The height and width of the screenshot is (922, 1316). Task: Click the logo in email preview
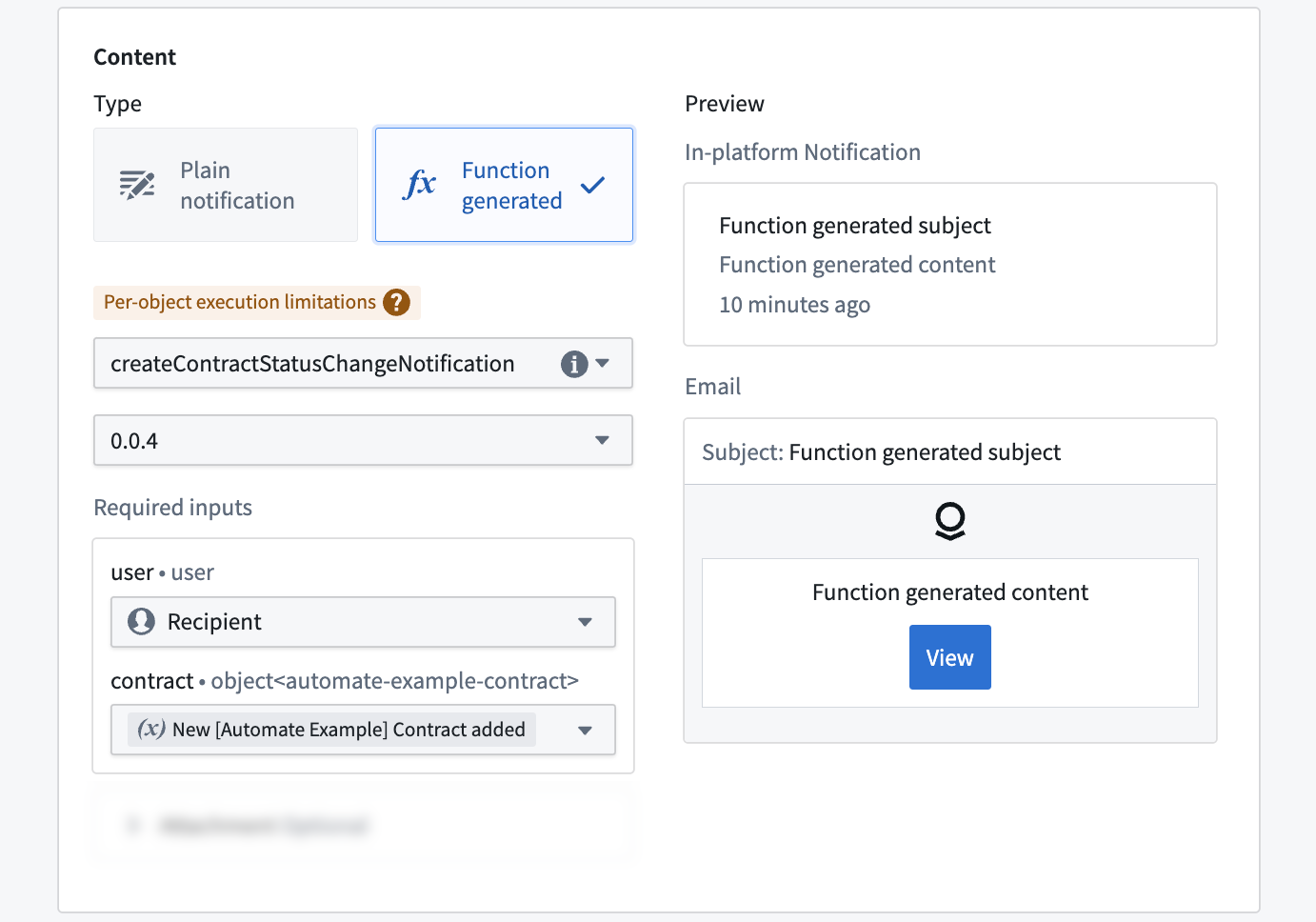(x=950, y=522)
